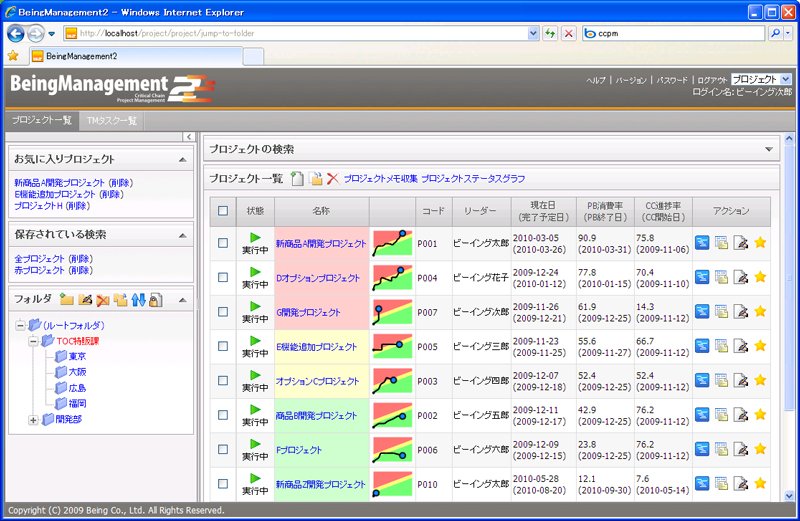Image resolution: width=800 pixels, height=521 pixels.
Task: Open the G開発プロジェクト name link
Action: click(308, 312)
